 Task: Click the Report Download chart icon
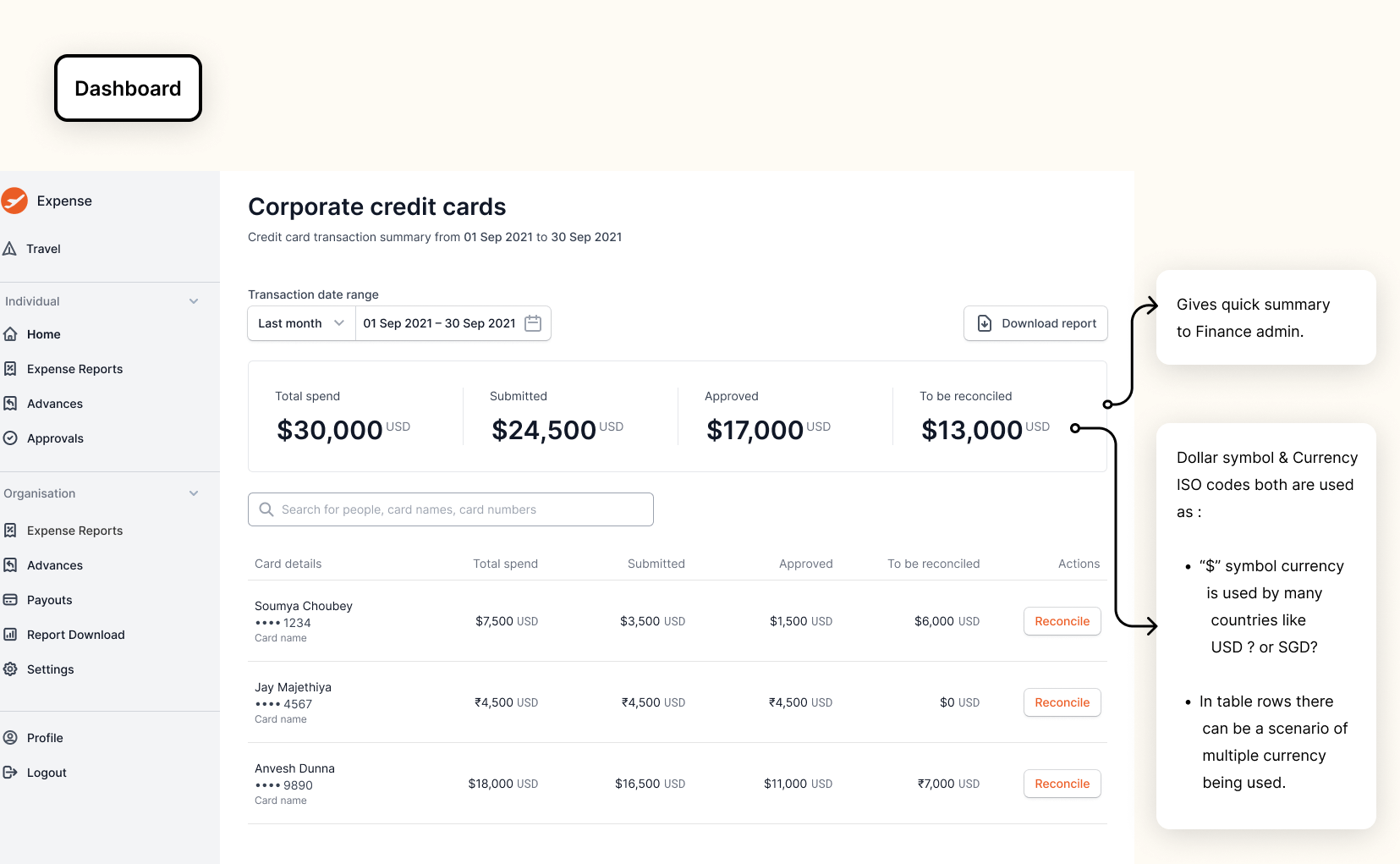pyautogui.click(x=10, y=635)
